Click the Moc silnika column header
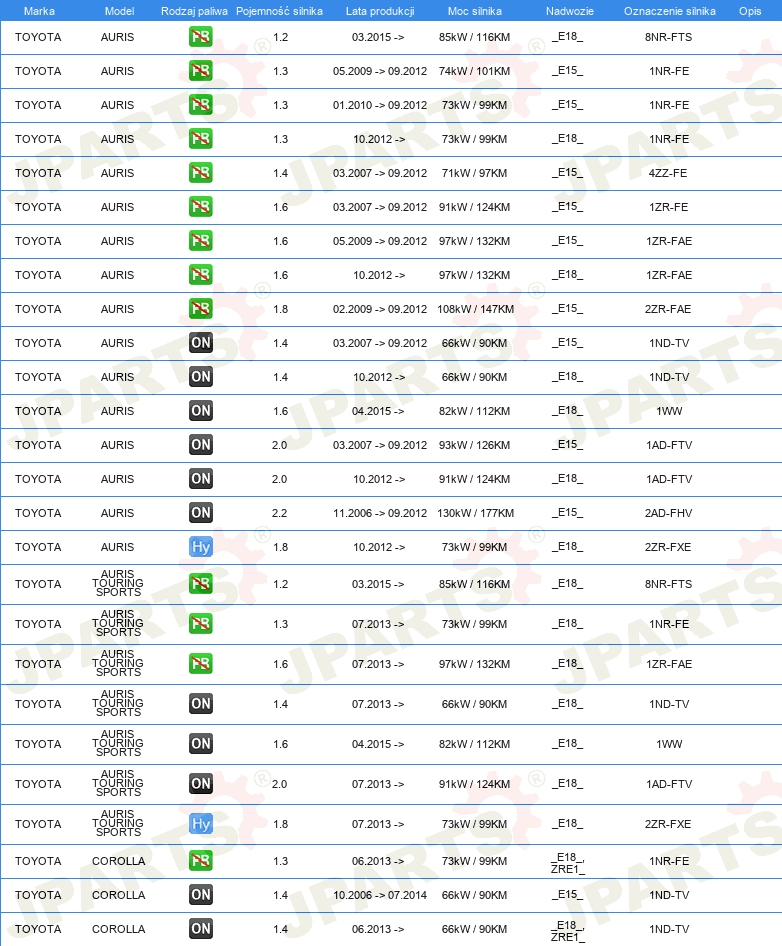782x946 pixels. click(475, 11)
